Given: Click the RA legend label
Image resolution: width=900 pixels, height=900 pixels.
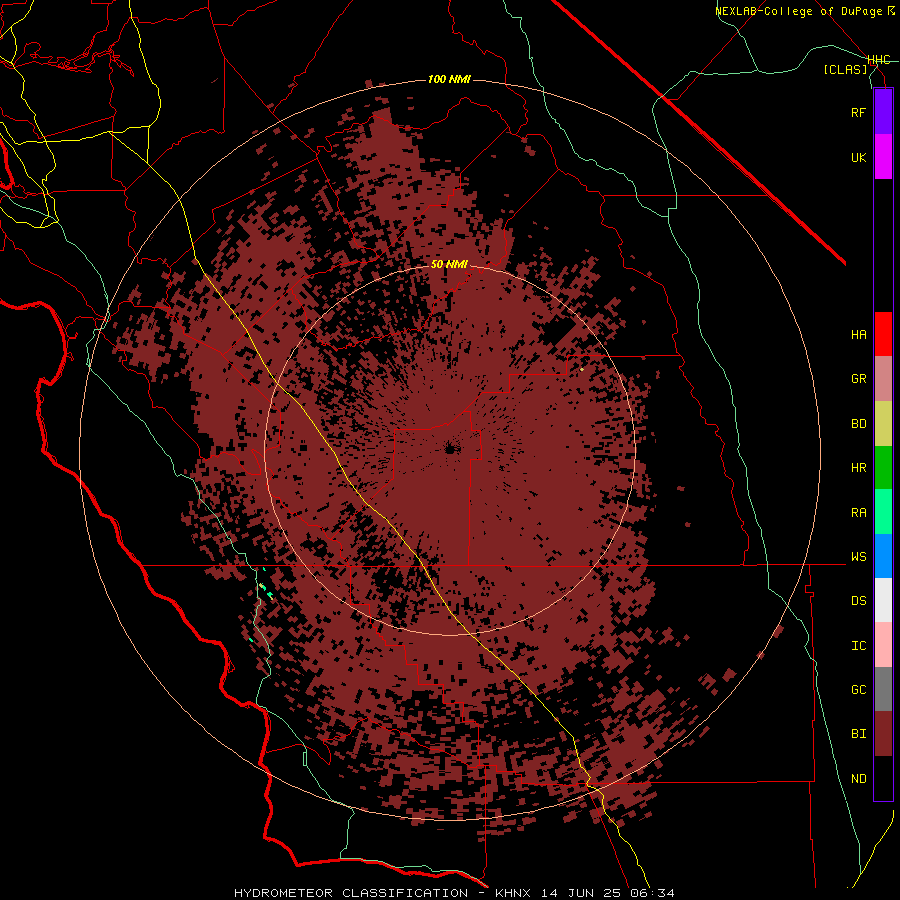Looking at the screenshot, I should pyautogui.click(x=858, y=512).
